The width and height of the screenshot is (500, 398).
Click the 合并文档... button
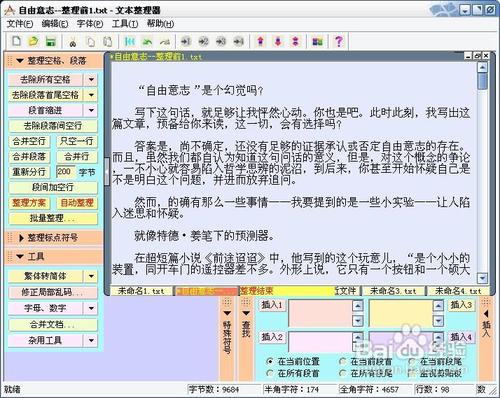click(53, 324)
